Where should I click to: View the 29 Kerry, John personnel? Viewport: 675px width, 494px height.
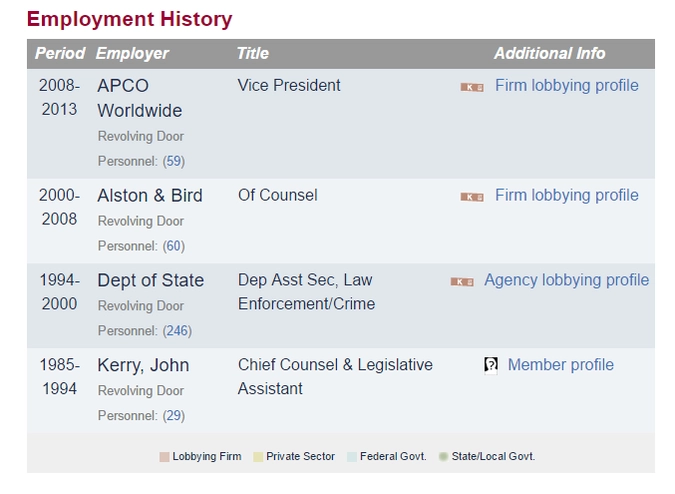174,416
